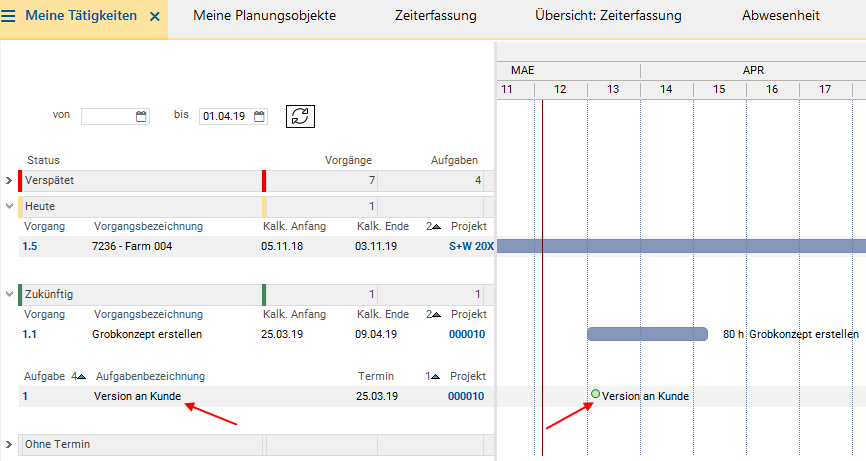Open calendar picker for 'von' date
Image resolution: width=866 pixels, height=461 pixels.
[x=141, y=116]
